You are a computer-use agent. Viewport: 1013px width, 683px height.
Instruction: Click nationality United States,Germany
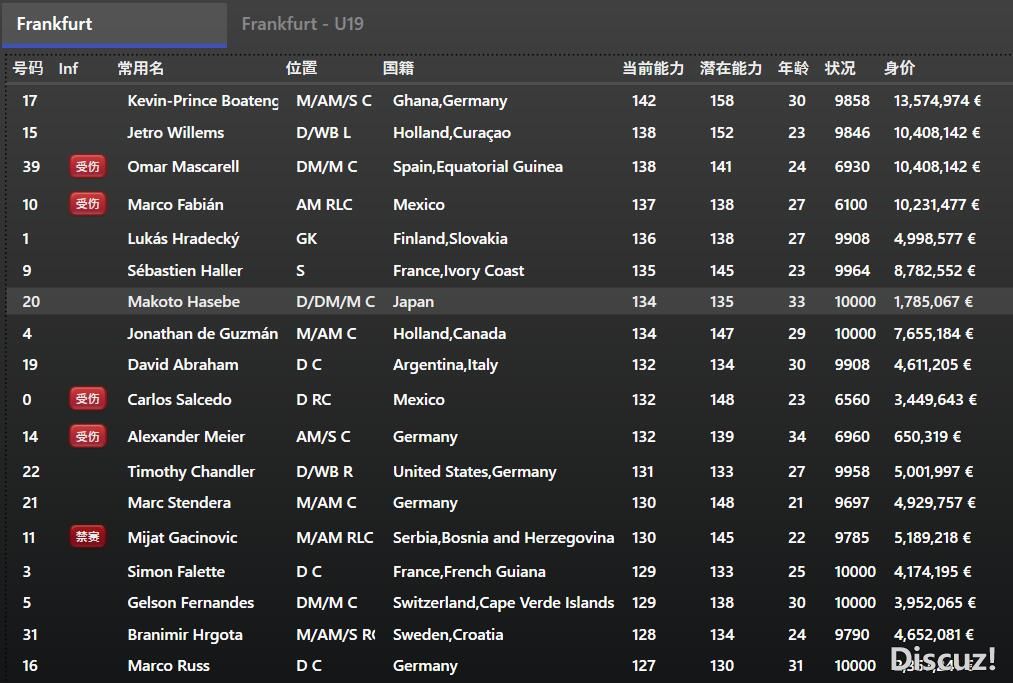tap(474, 472)
